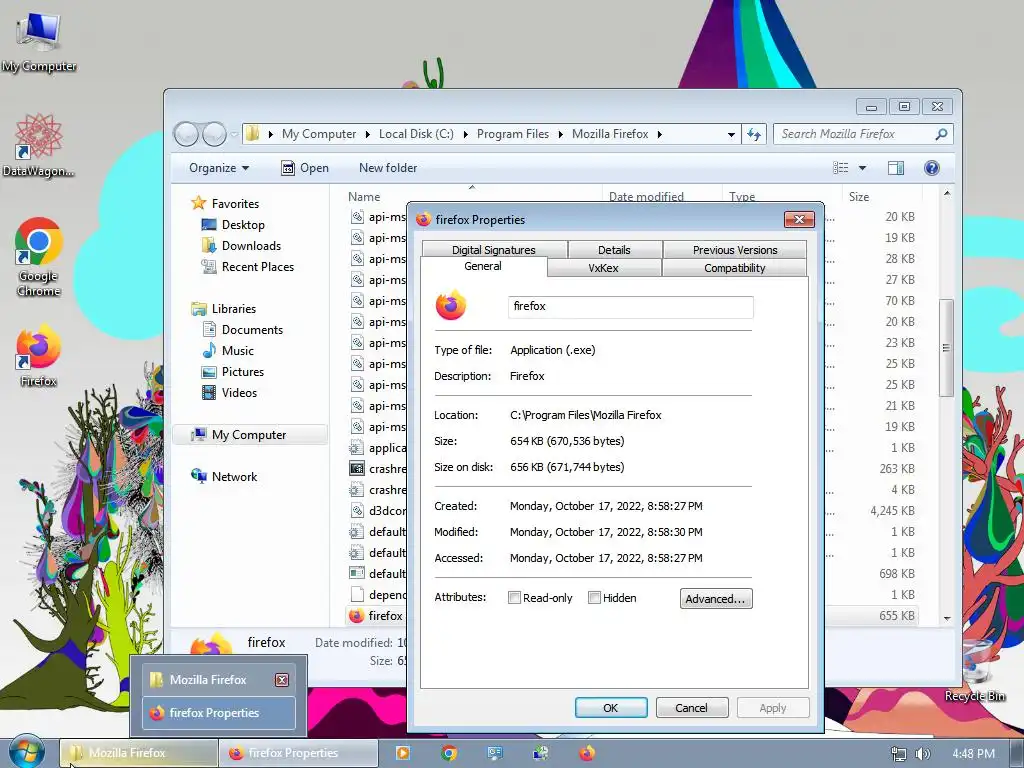Select the d3dcompiler file icon
The image size is (1024, 768).
[357, 510]
